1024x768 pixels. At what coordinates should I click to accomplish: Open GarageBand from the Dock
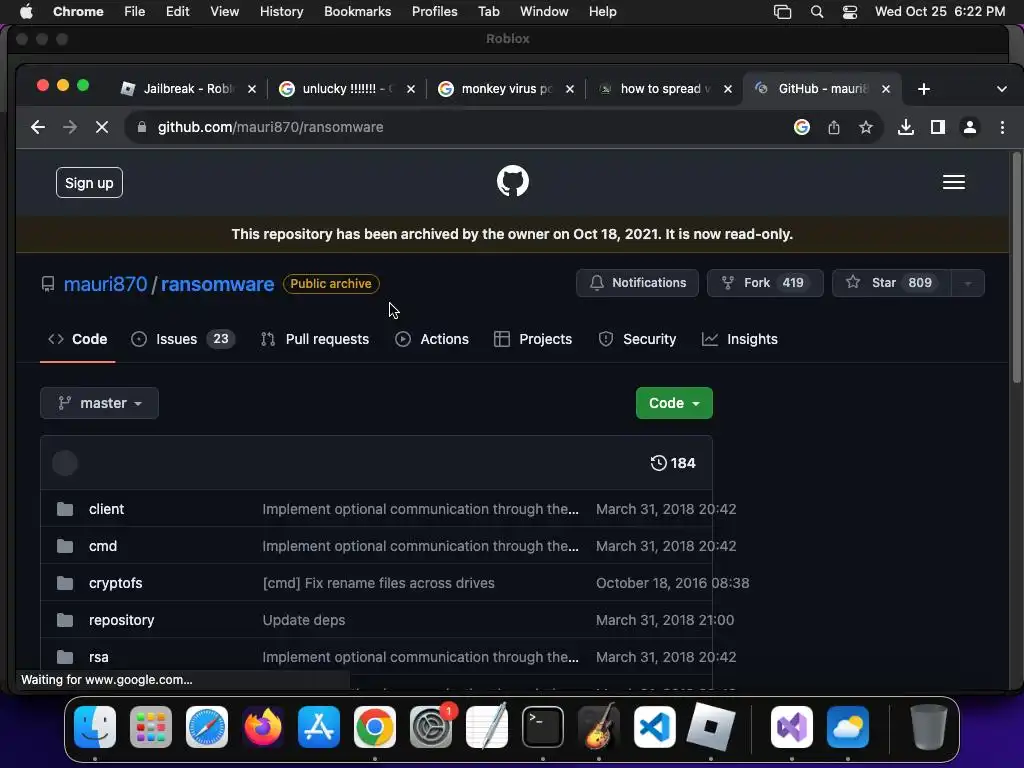coord(599,726)
